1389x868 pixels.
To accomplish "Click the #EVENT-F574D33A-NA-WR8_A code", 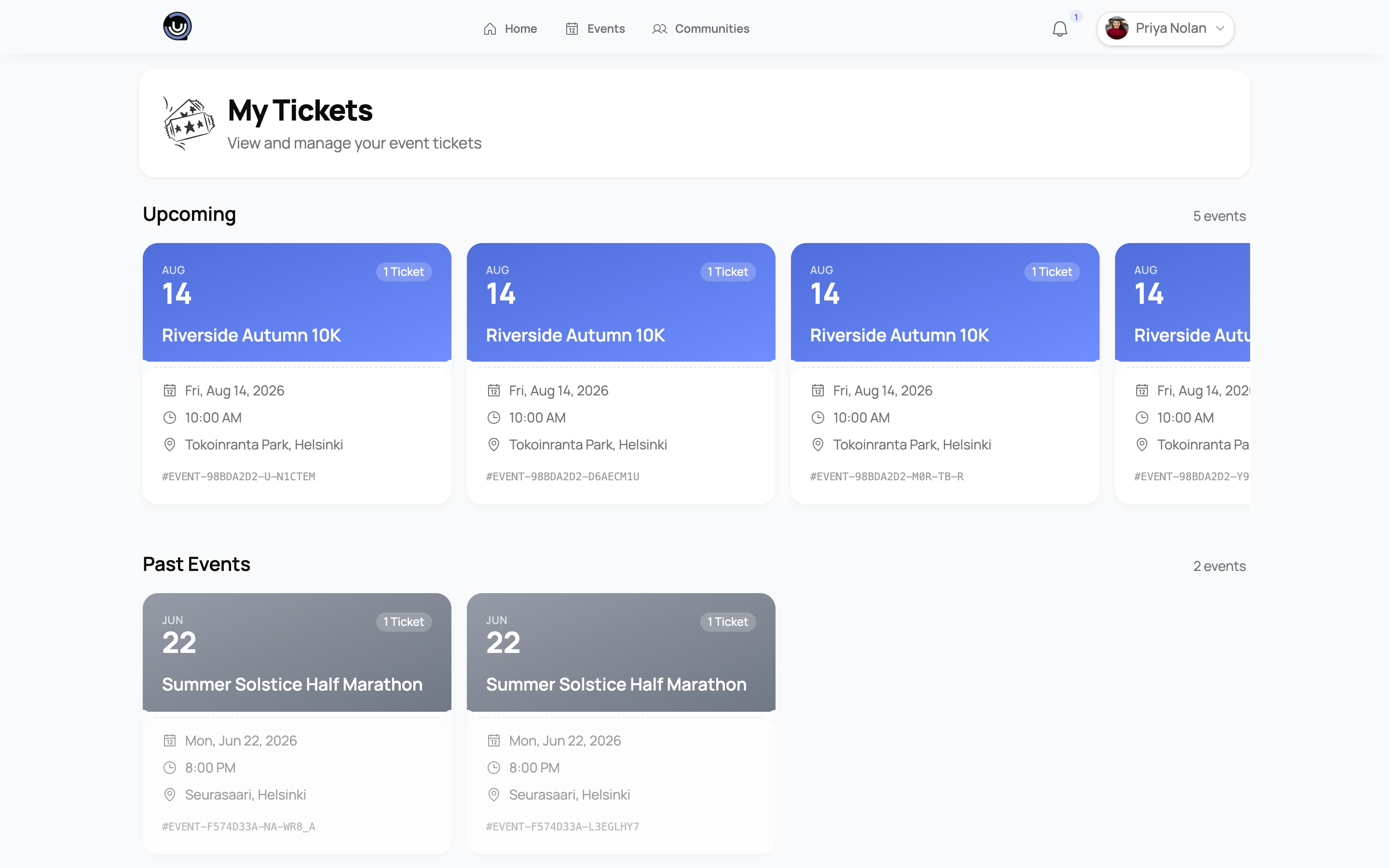I will [238, 827].
